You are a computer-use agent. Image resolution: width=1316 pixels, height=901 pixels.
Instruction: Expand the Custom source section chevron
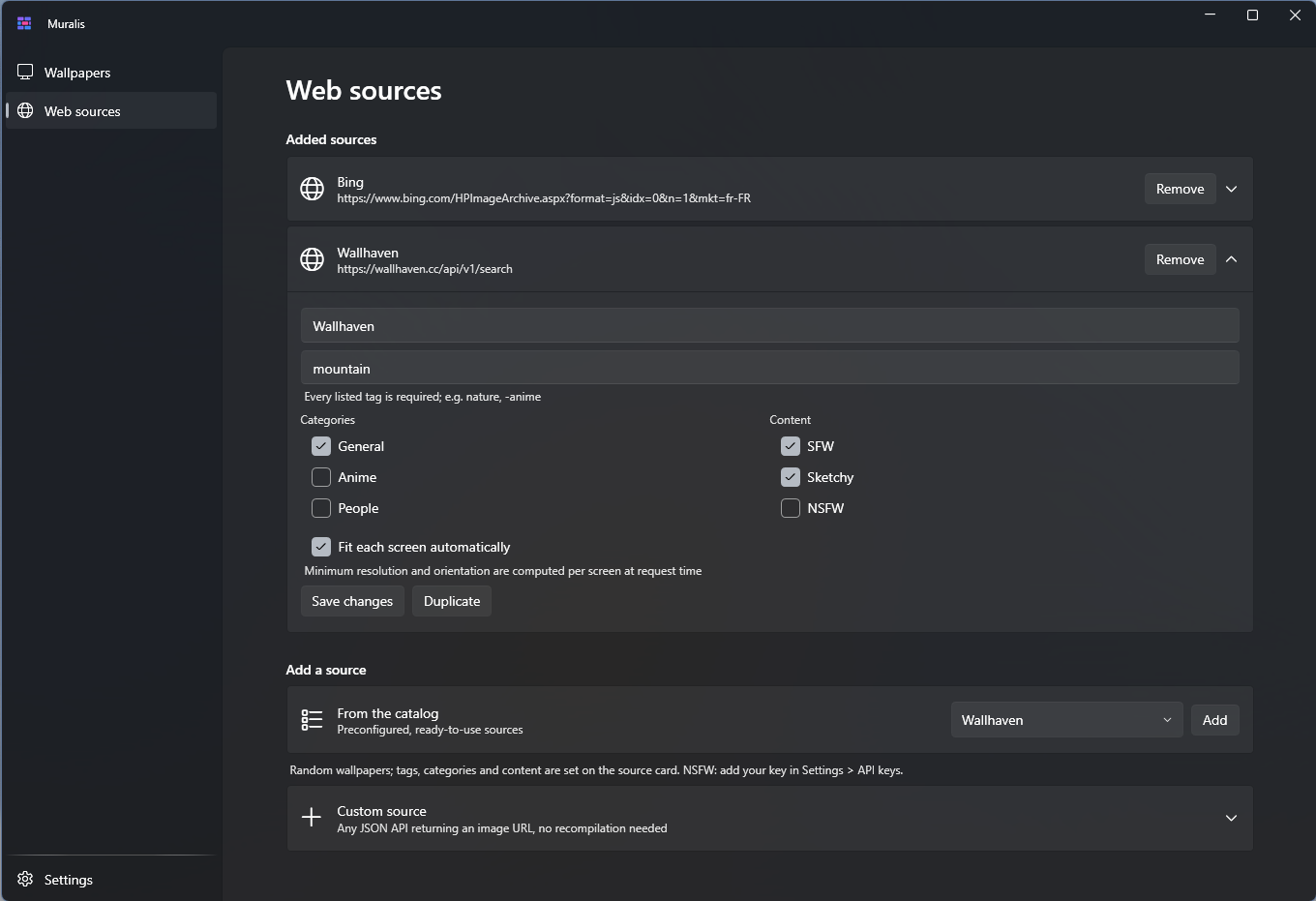point(1231,818)
